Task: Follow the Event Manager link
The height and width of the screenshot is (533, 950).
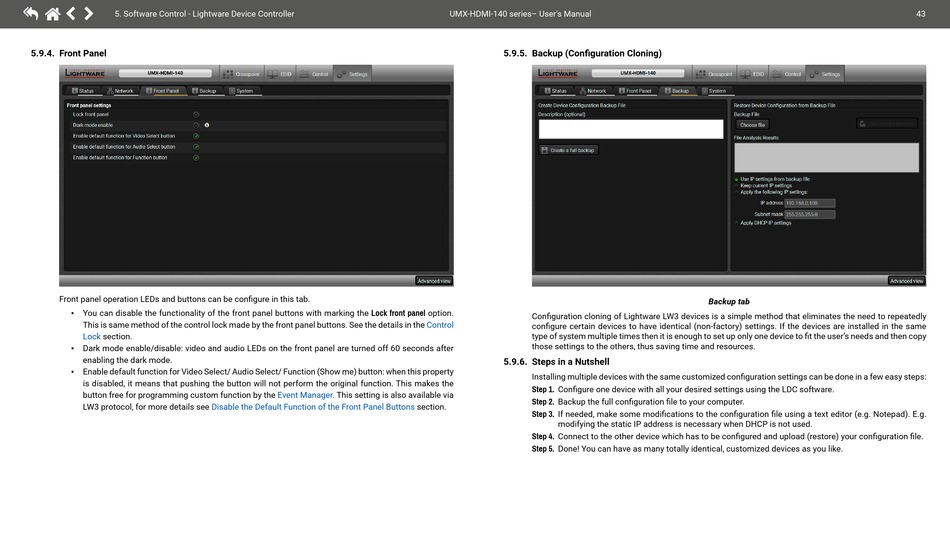Action: click(305, 396)
